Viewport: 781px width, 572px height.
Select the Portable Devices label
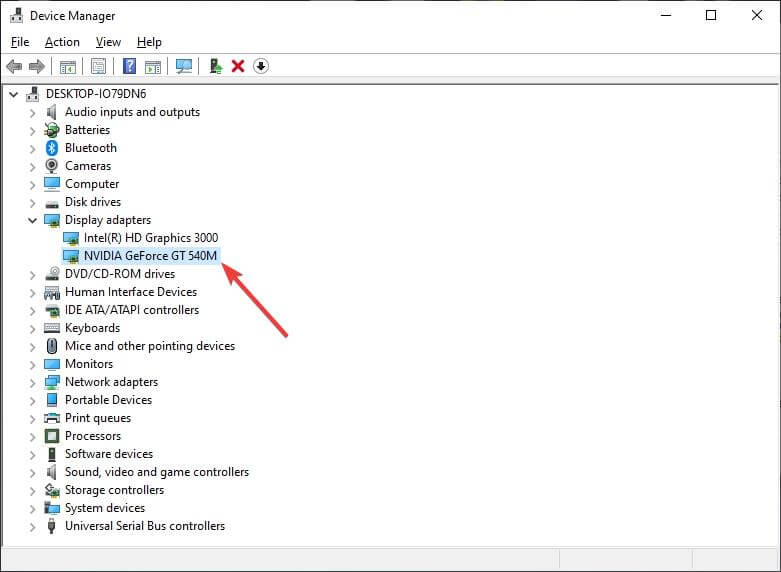point(108,400)
